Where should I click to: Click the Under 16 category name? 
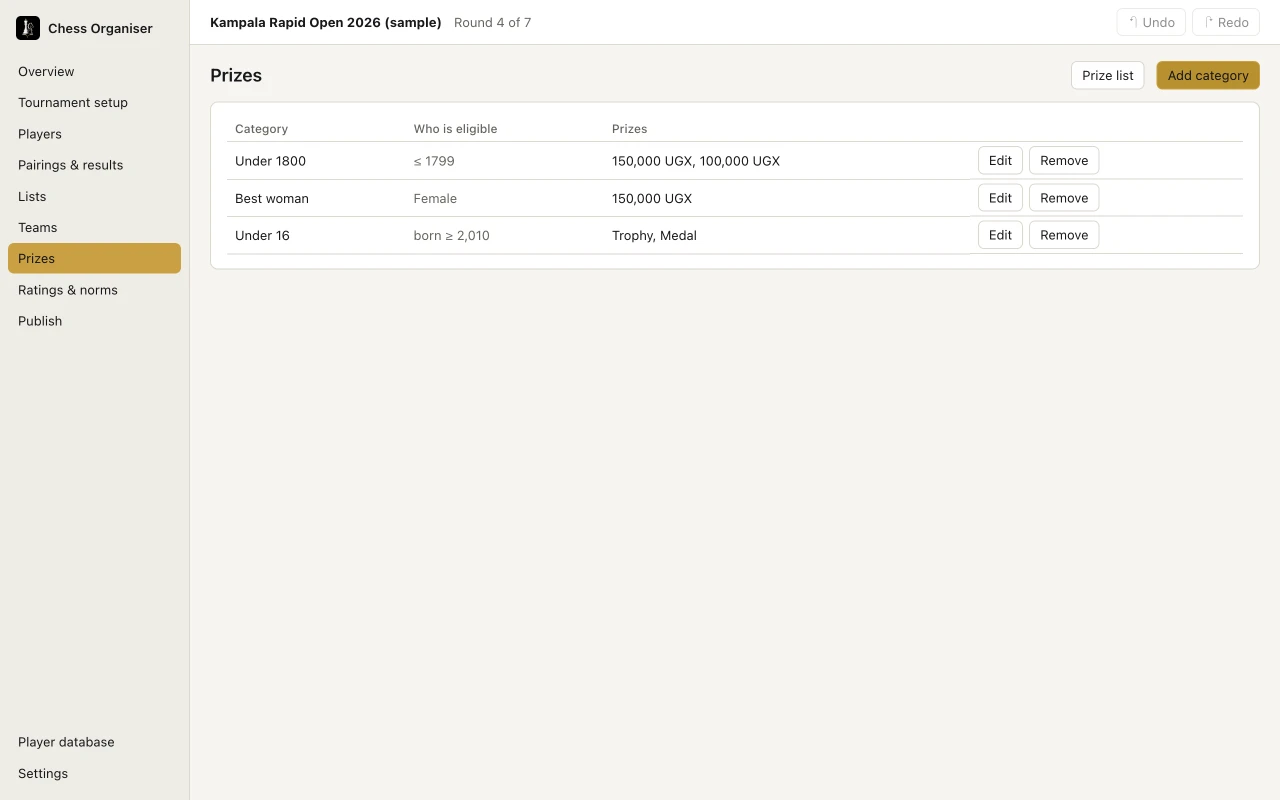pos(262,235)
